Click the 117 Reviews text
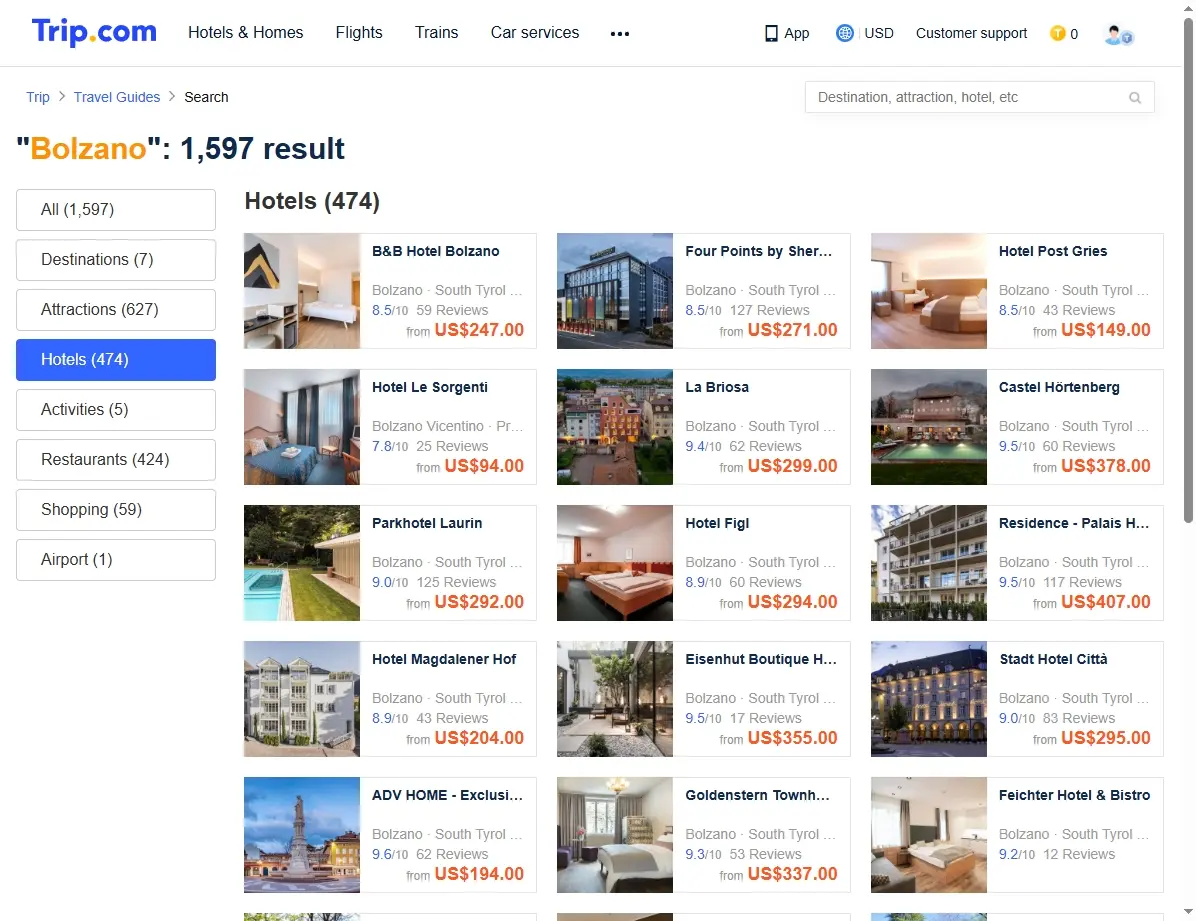 tap(1082, 581)
